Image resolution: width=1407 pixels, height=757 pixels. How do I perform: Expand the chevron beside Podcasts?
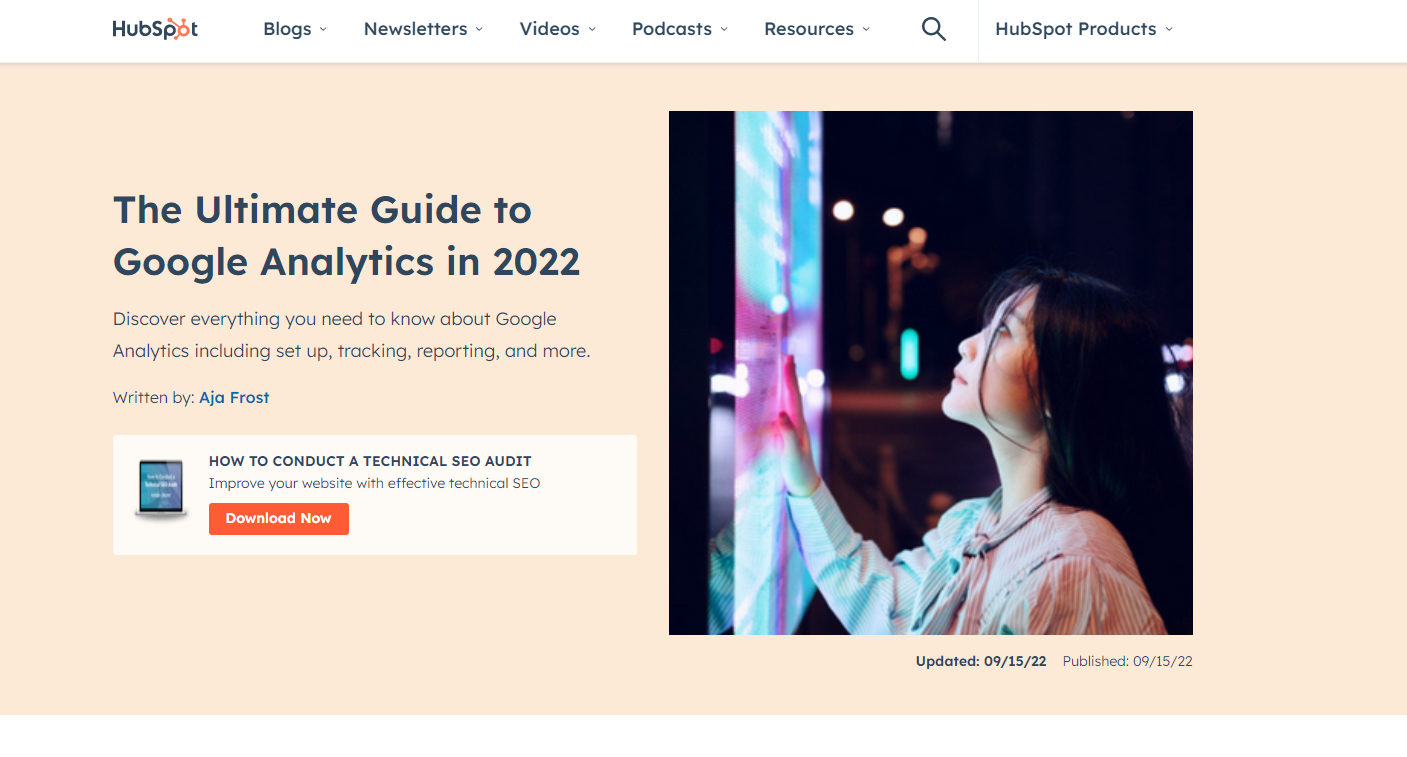[723, 30]
